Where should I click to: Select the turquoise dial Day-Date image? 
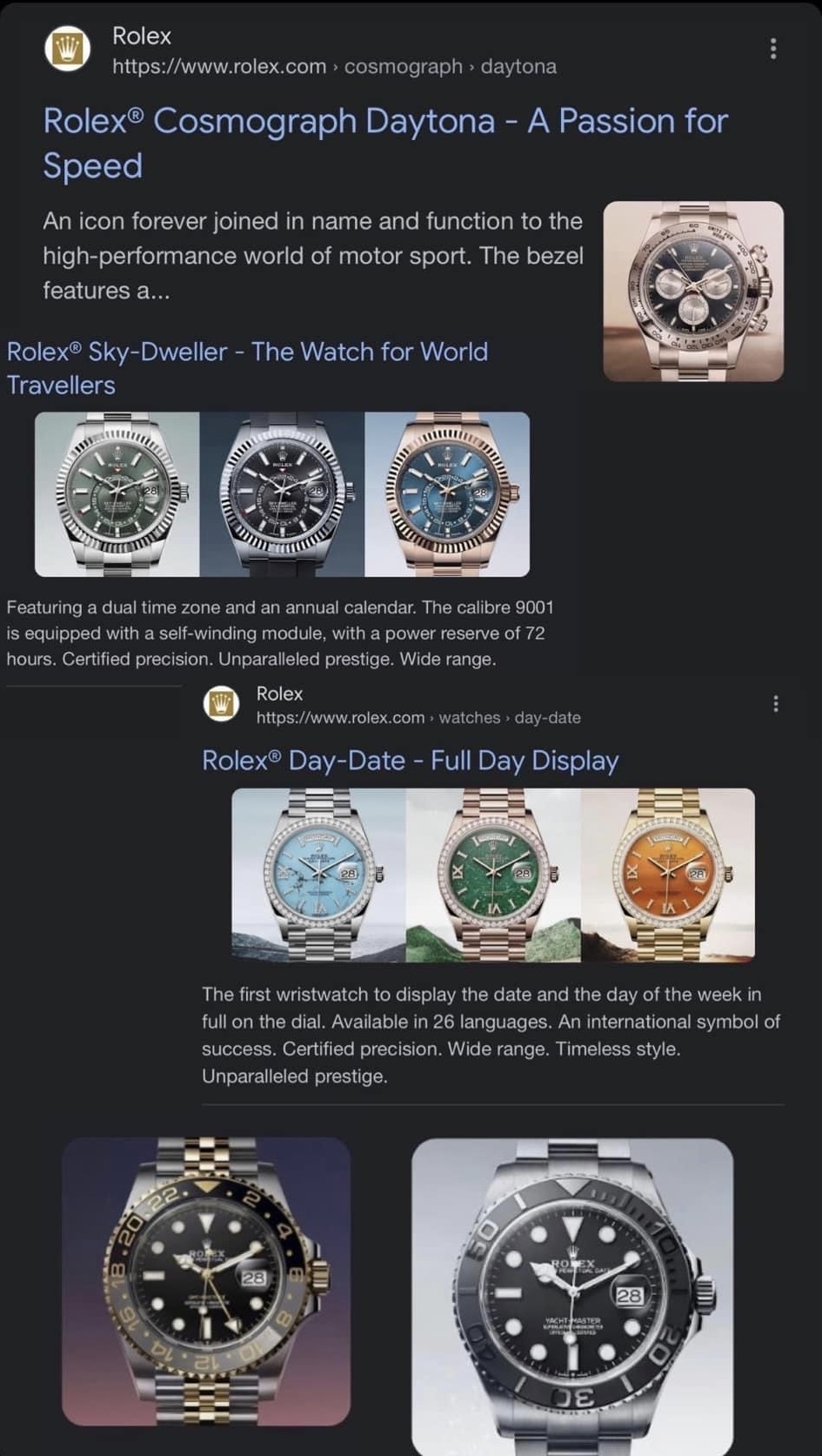318,875
